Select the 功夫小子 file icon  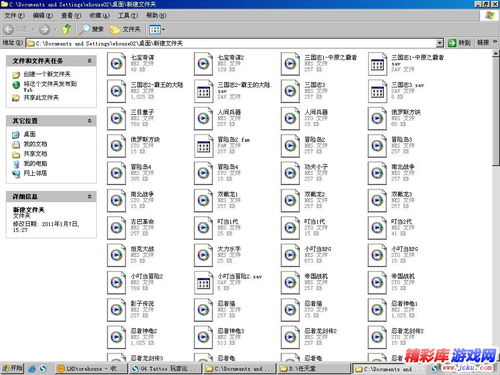tap(290, 173)
